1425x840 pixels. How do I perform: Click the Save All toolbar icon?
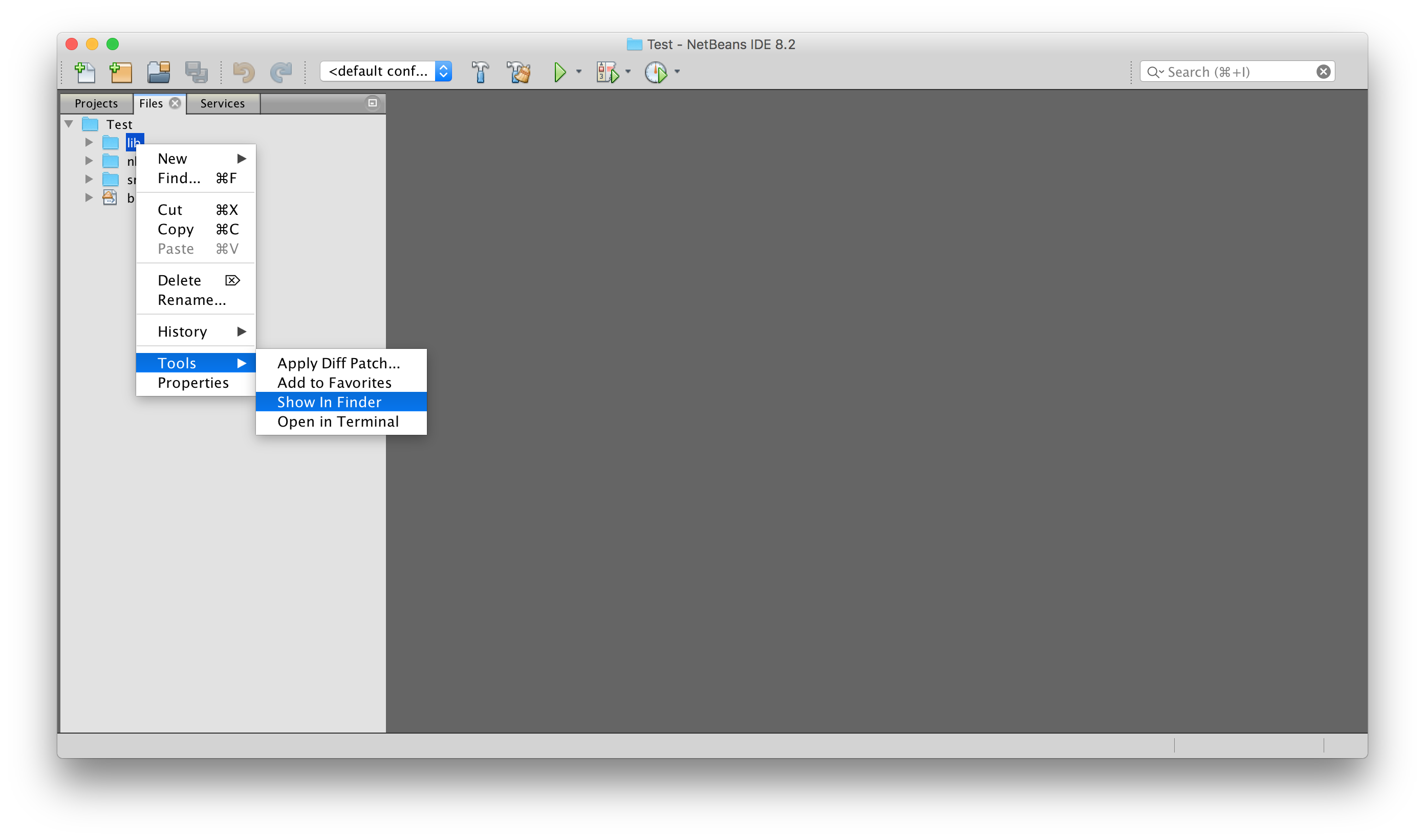tap(196, 72)
